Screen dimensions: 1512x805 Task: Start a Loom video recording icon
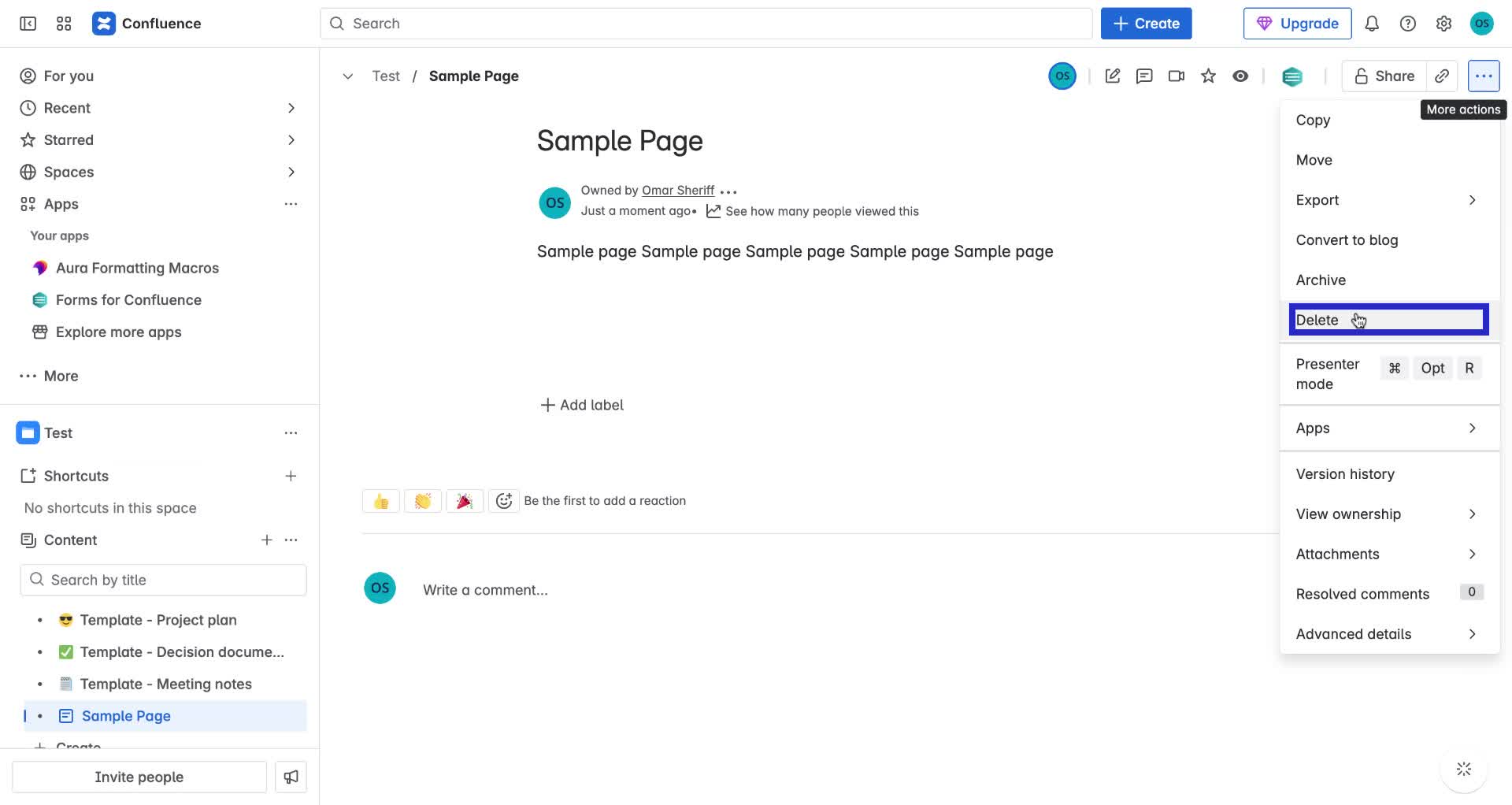pos(1176,76)
